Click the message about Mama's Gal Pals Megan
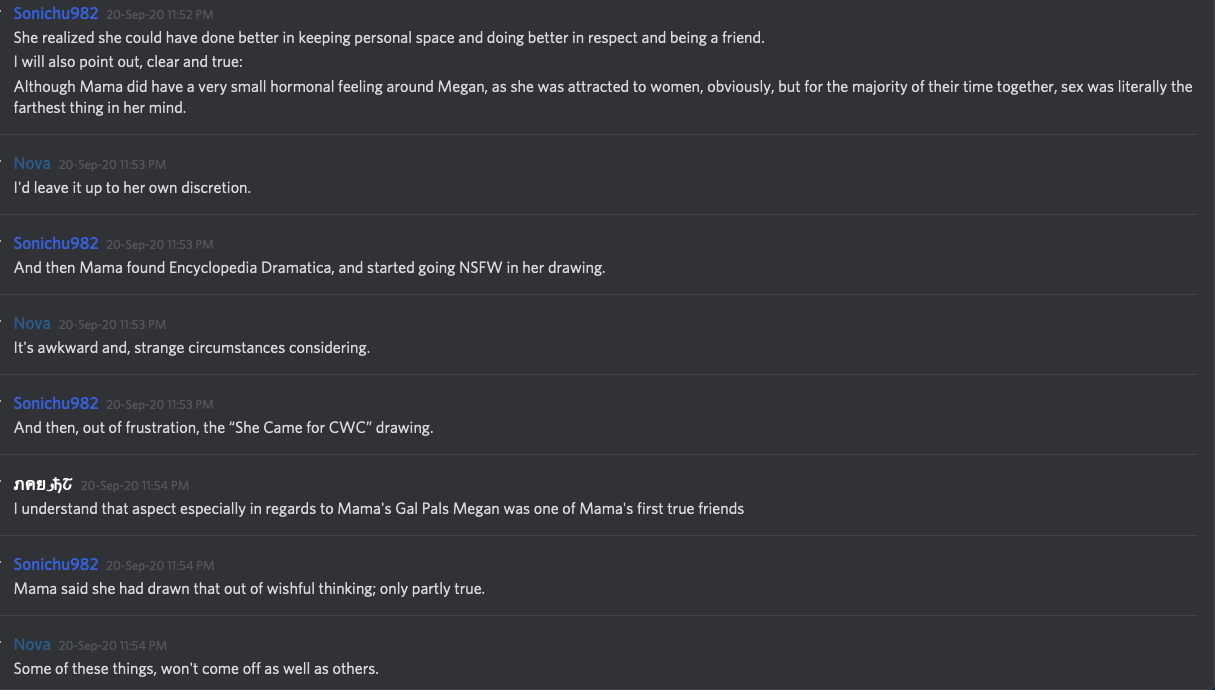1215x690 pixels. [x=379, y=508]
